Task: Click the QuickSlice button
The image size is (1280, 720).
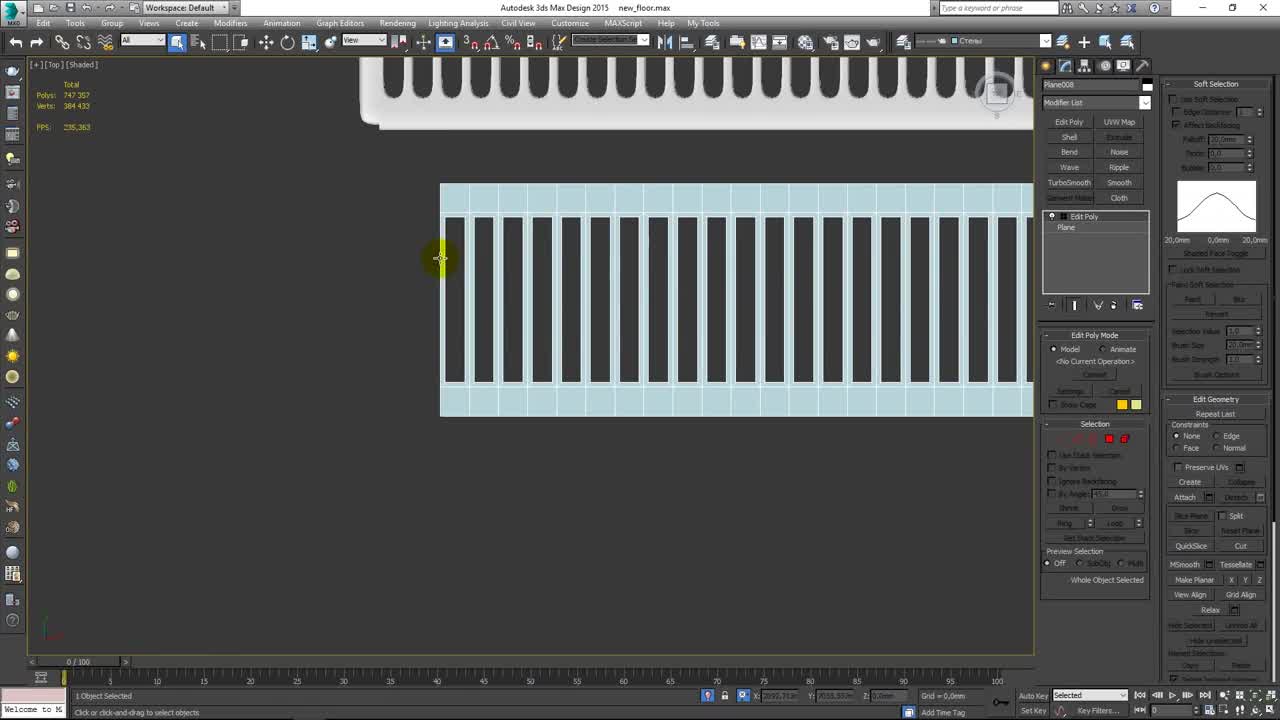Action: click(x=1191, y=546)
